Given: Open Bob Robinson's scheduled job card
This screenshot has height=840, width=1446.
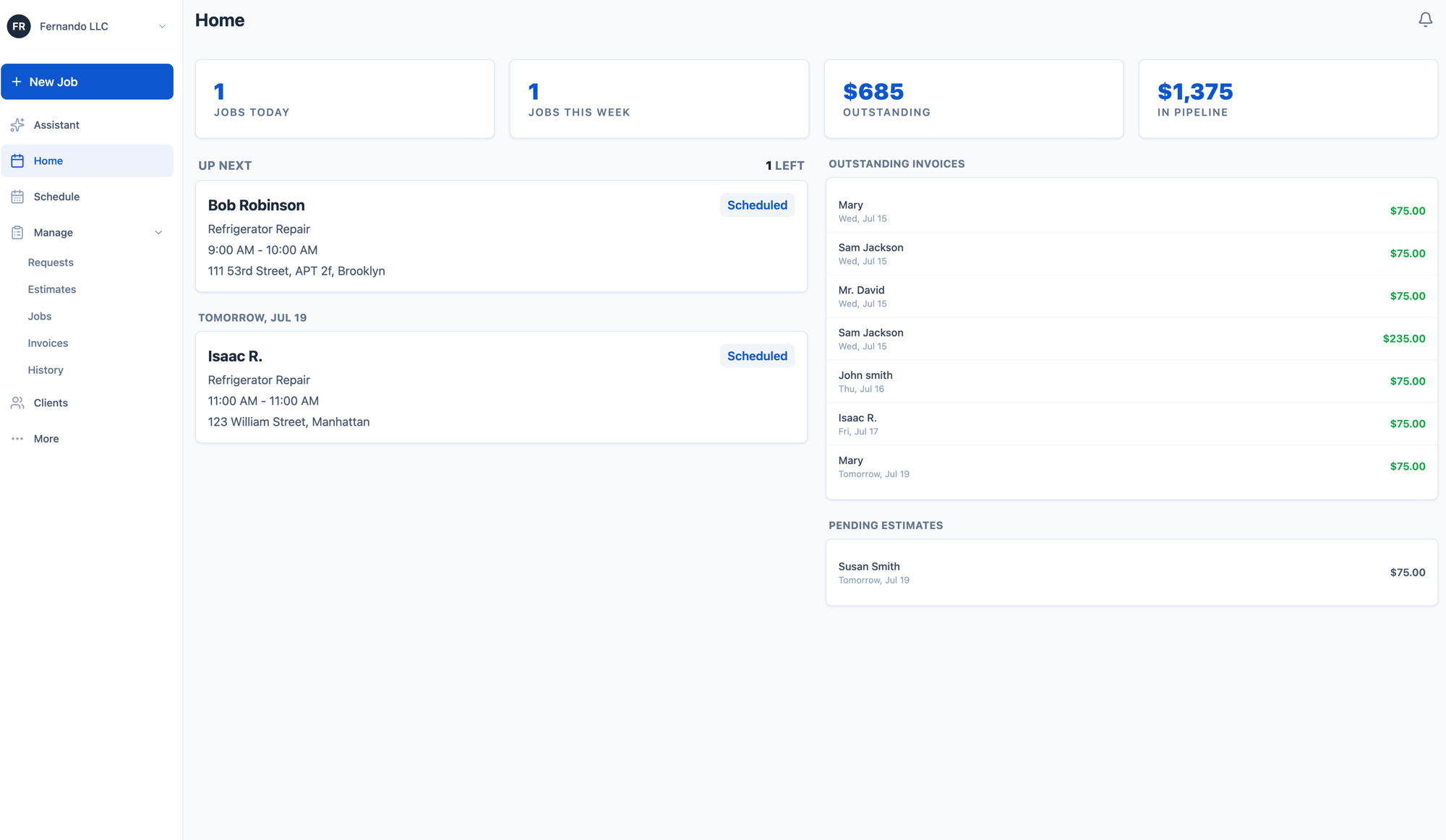Looking at the screenshot, I should (x=501, y=236).
